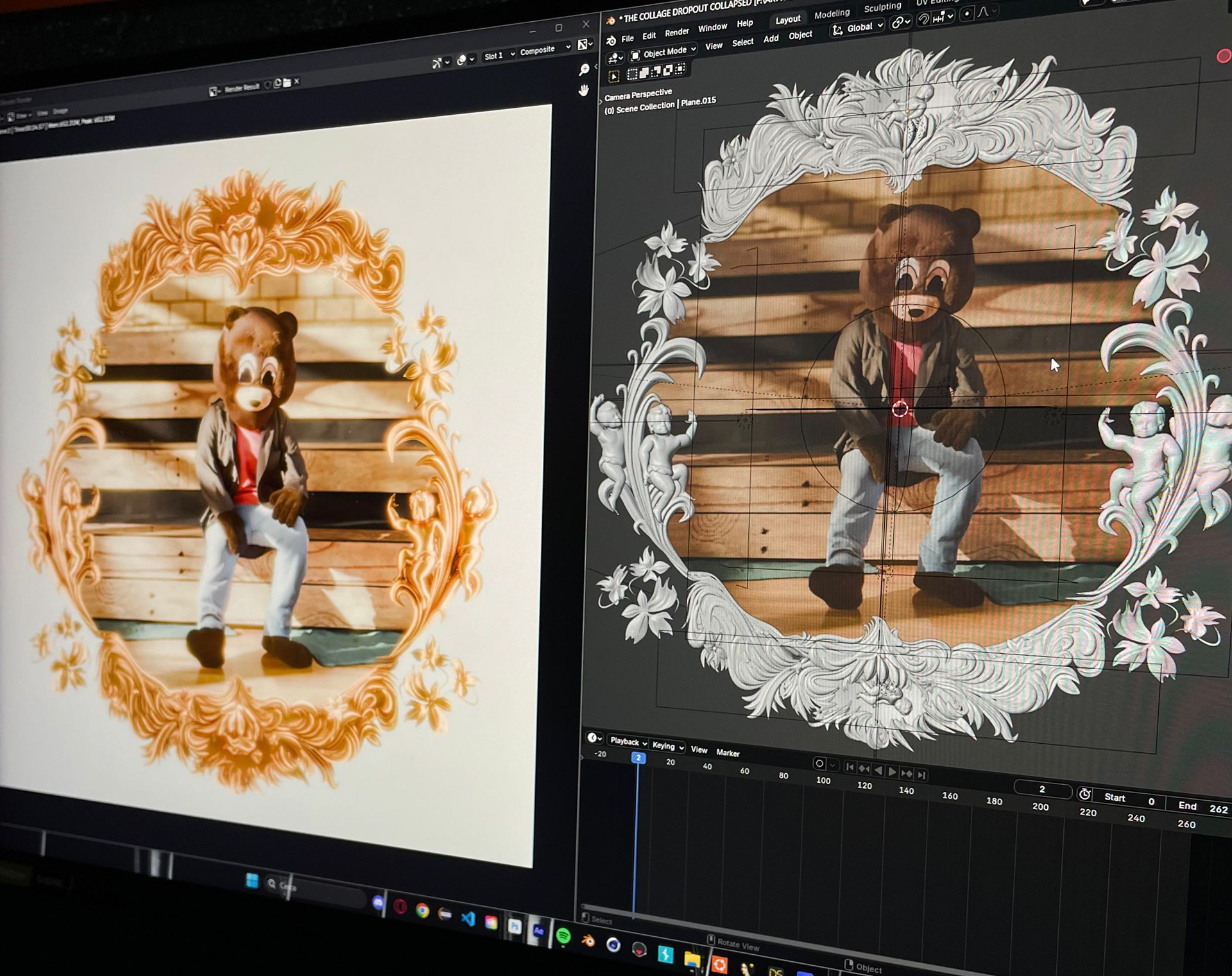Screen dimensions: 1232x976
Task: Open the timeline View menu
Action: (x=699, y=749)
